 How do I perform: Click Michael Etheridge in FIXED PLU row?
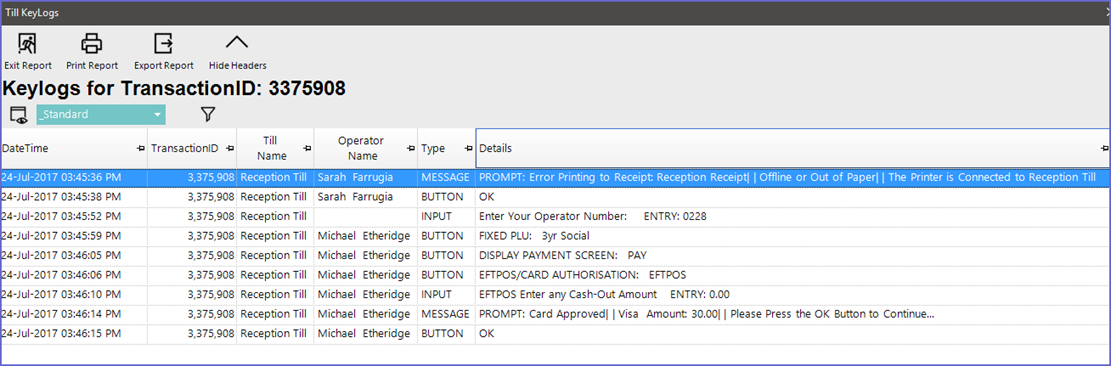tap(363, 236)
